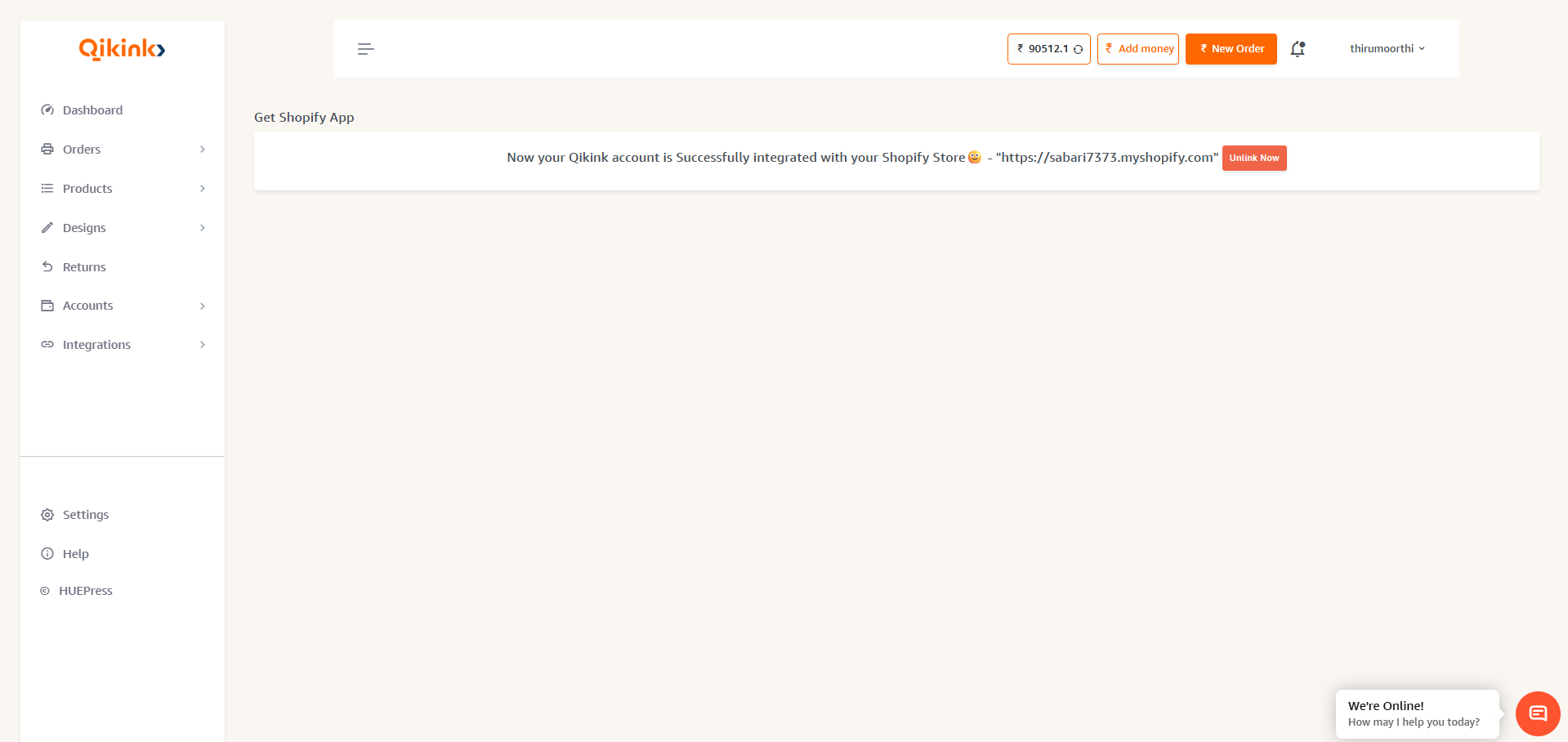Viewport: 1568px width, 742px height.
Task: Click the Dashboard gauge icon
Action: pos(47,110)
